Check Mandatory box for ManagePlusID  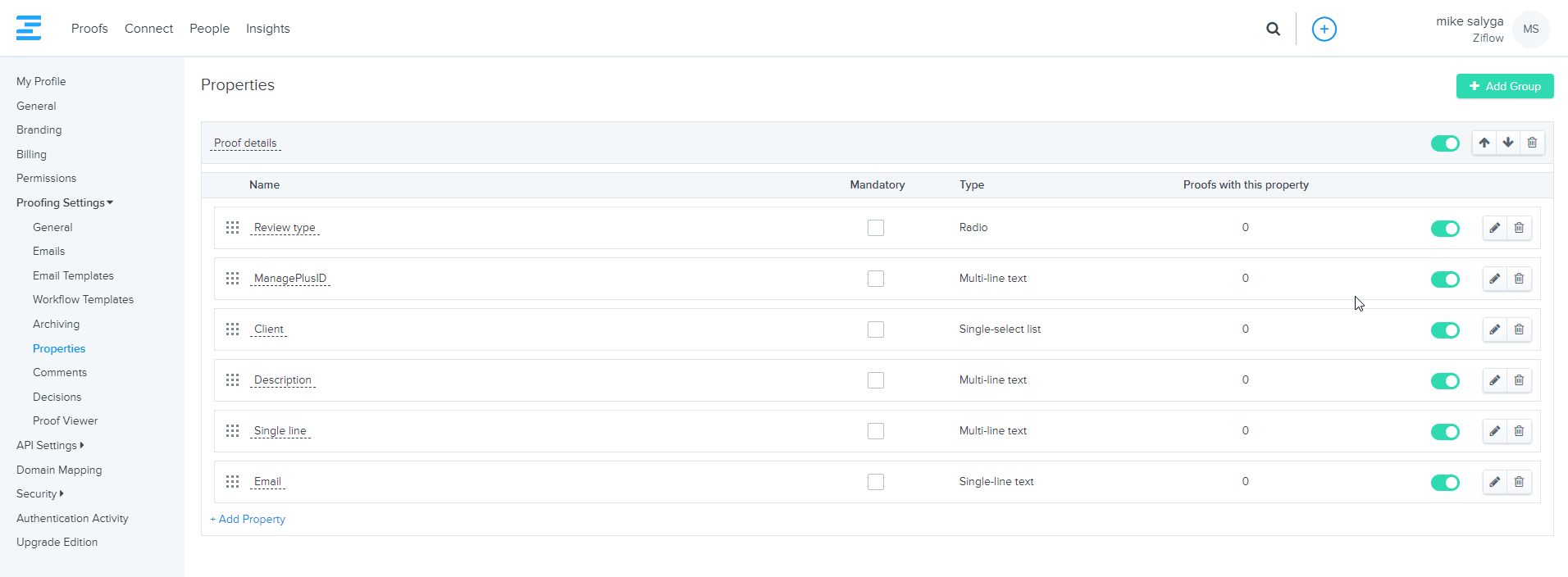(x=876, y=279)
